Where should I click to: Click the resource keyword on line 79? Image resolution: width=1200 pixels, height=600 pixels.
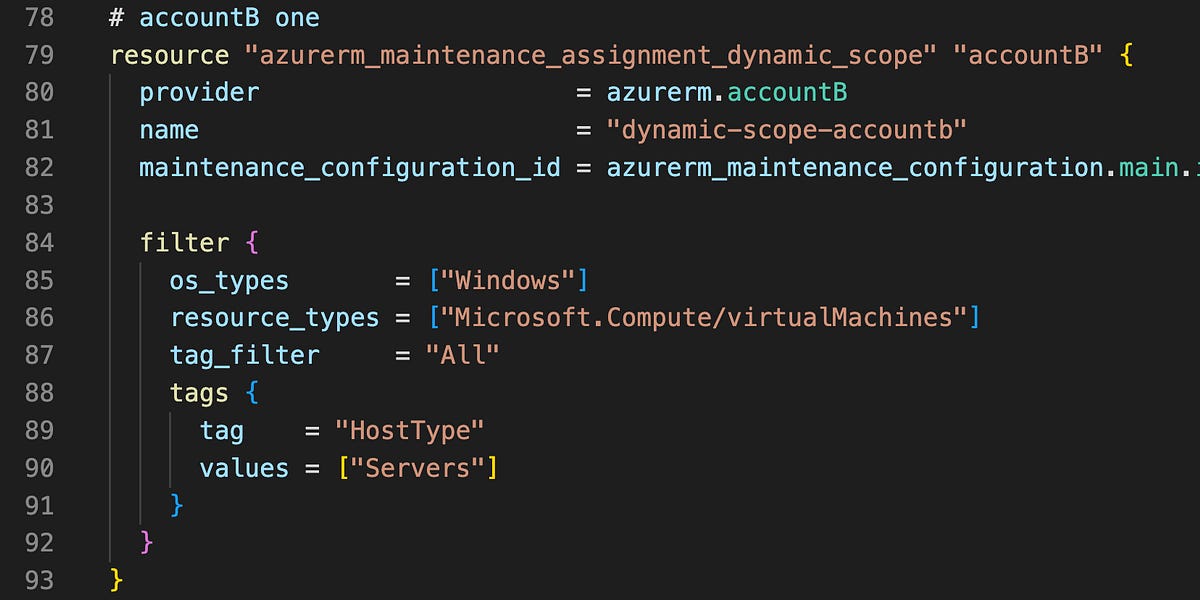[168, 55]
